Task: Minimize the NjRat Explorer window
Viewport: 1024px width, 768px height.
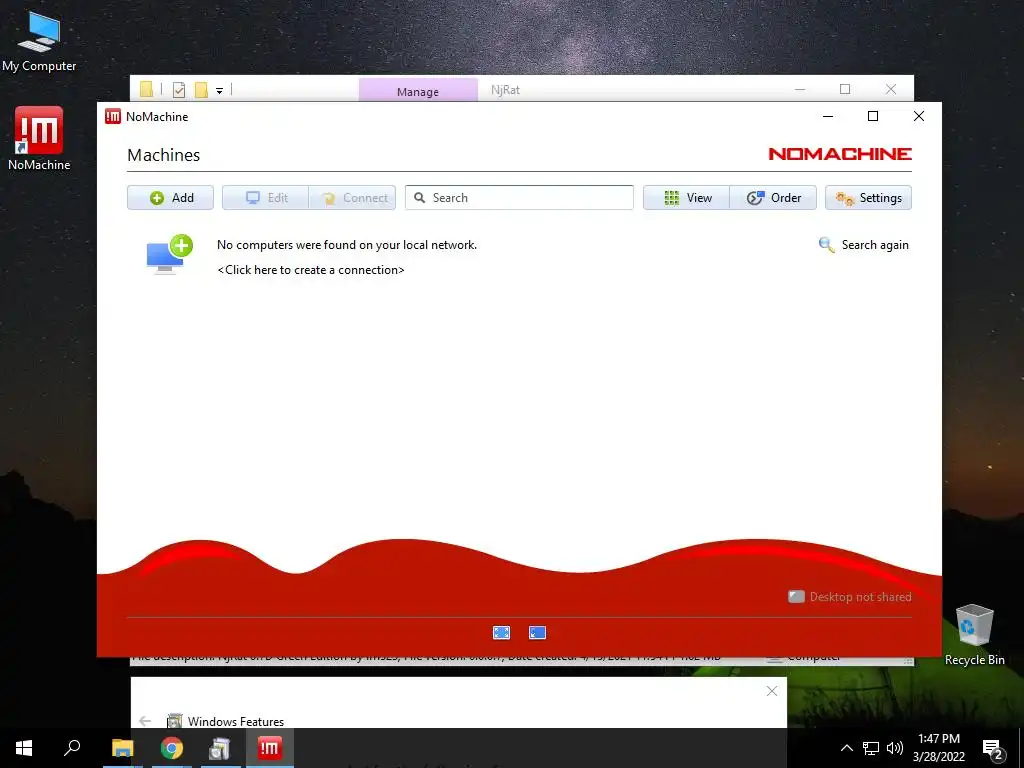Action: [x=800, y=89]
